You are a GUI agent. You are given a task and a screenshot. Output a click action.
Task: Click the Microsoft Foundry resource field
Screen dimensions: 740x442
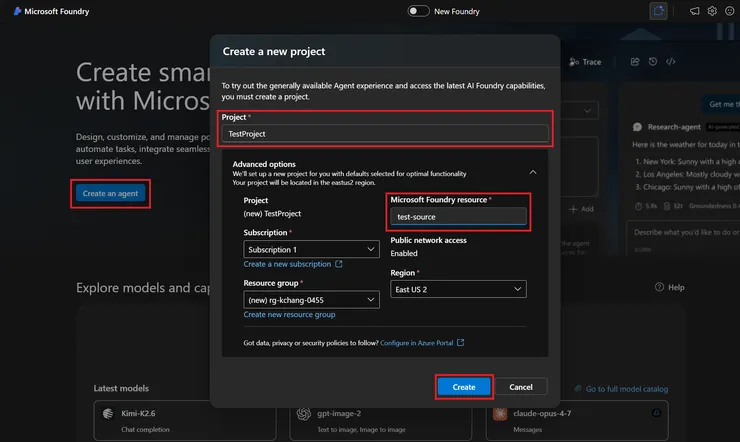point(458,217)
